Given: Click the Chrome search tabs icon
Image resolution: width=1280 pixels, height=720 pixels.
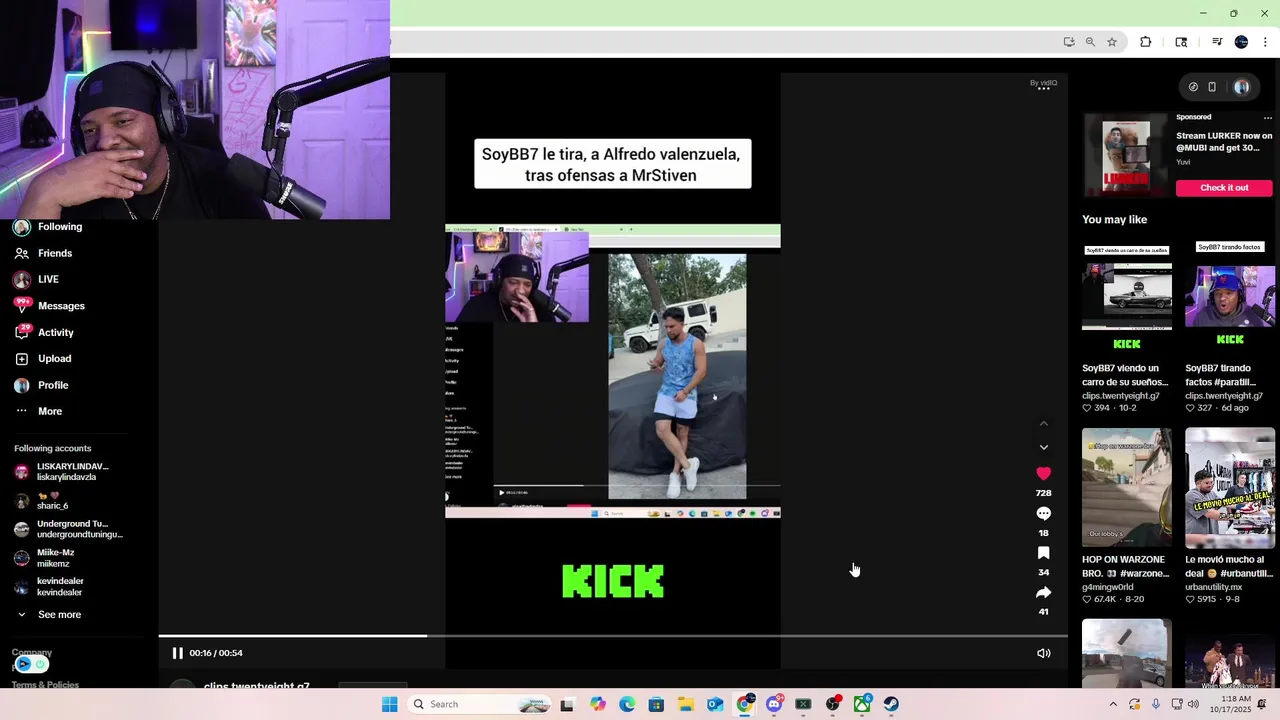Looking at the screenshot, I should pyautogui.click(x=1181, y=42).
